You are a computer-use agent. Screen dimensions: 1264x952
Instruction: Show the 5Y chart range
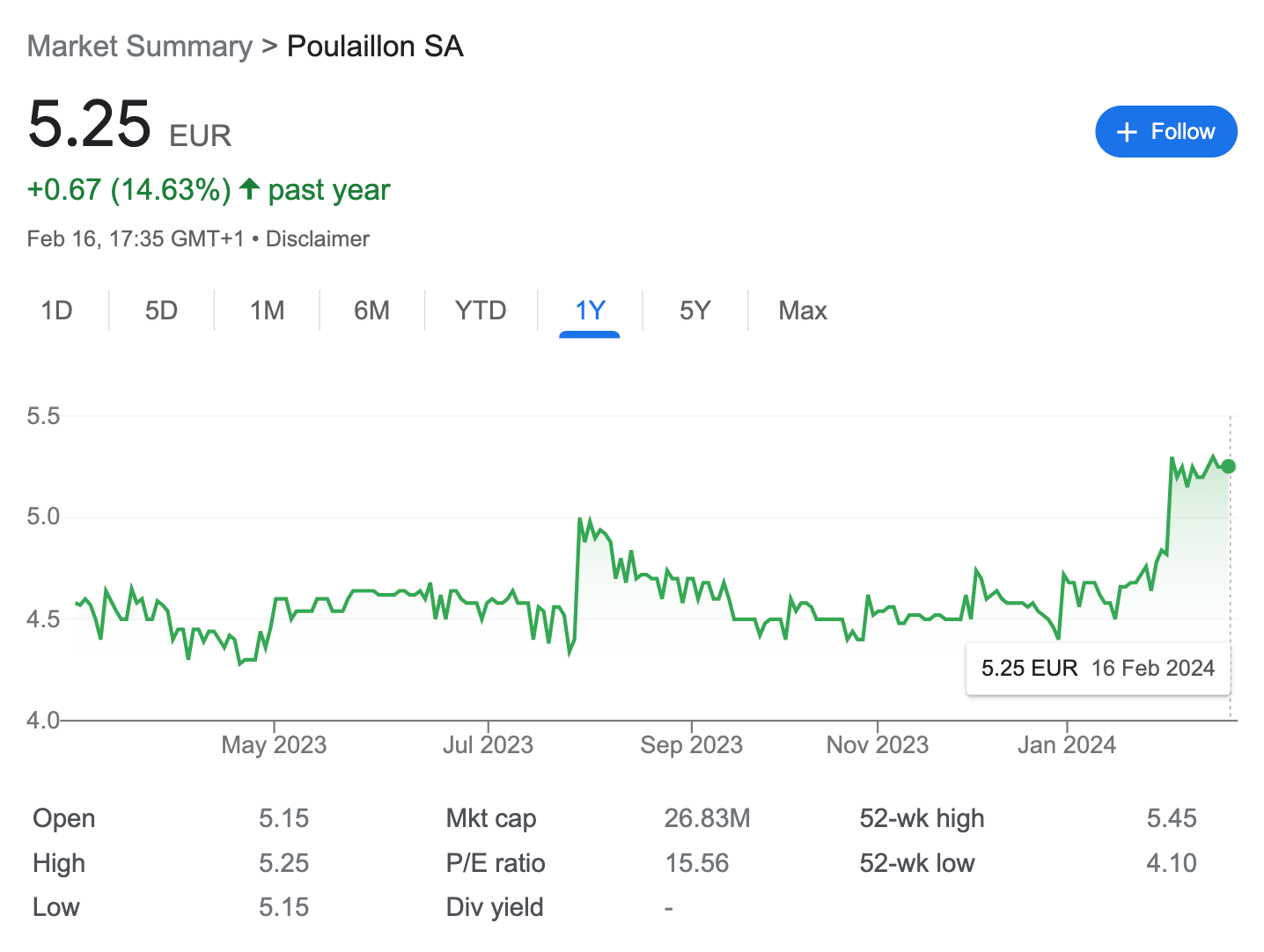pyautogui.click(x=694, y=311)
